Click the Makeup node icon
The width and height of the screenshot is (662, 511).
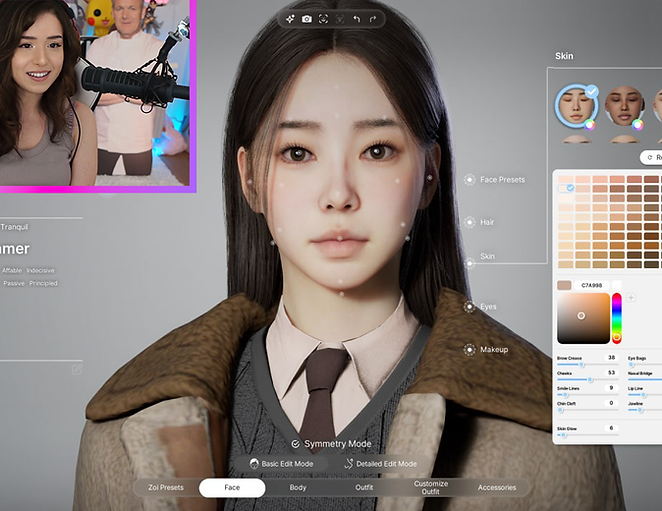[469, 350]
